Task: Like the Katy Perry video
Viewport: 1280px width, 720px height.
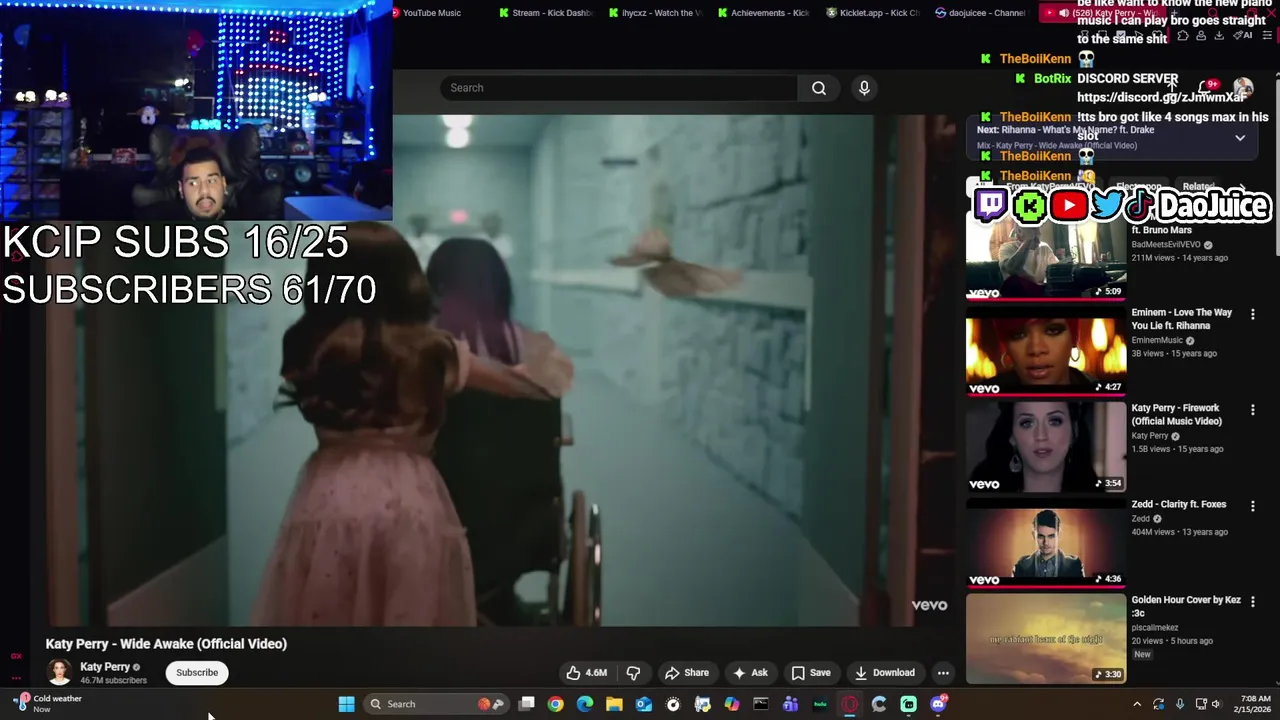Action: coord(587,673)
